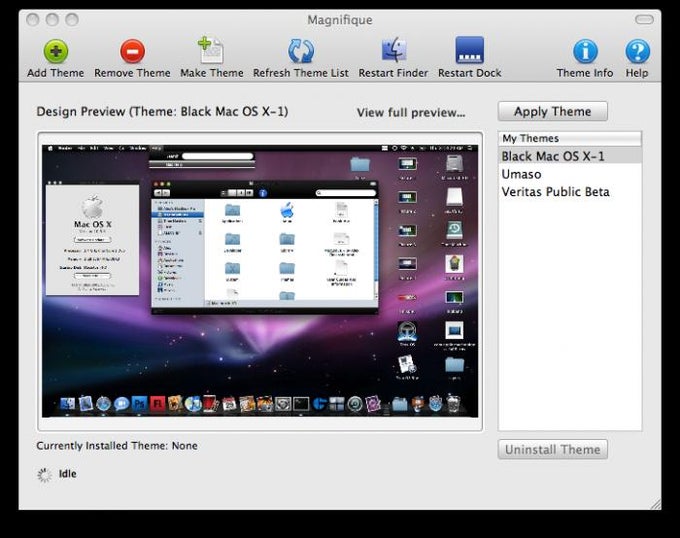Click the Remove Theme red minus icon

pyautogui.click(x=132, y=52)
